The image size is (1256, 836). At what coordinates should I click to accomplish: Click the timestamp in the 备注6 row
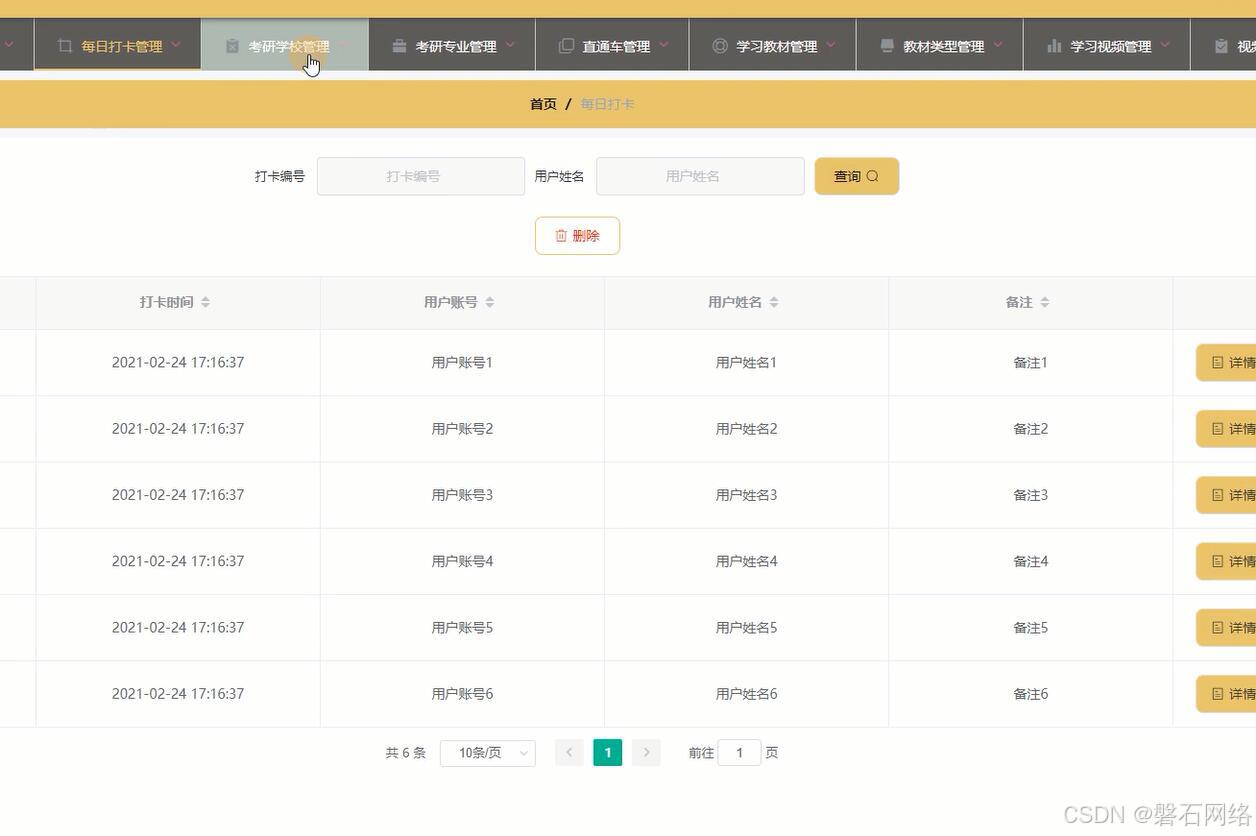click(178, 694)
